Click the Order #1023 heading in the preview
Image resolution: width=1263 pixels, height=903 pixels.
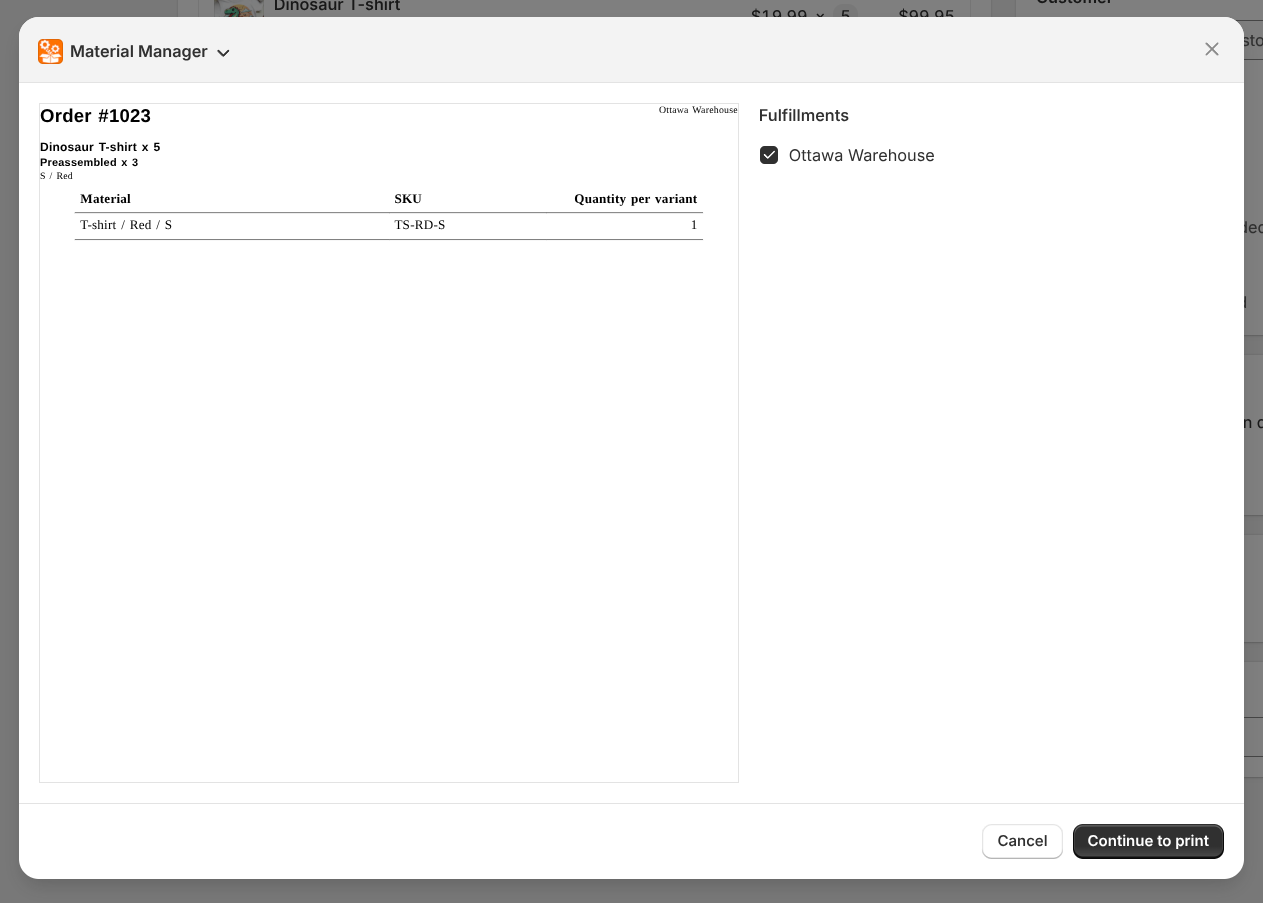pyautogui.click(x=95, y=116)
